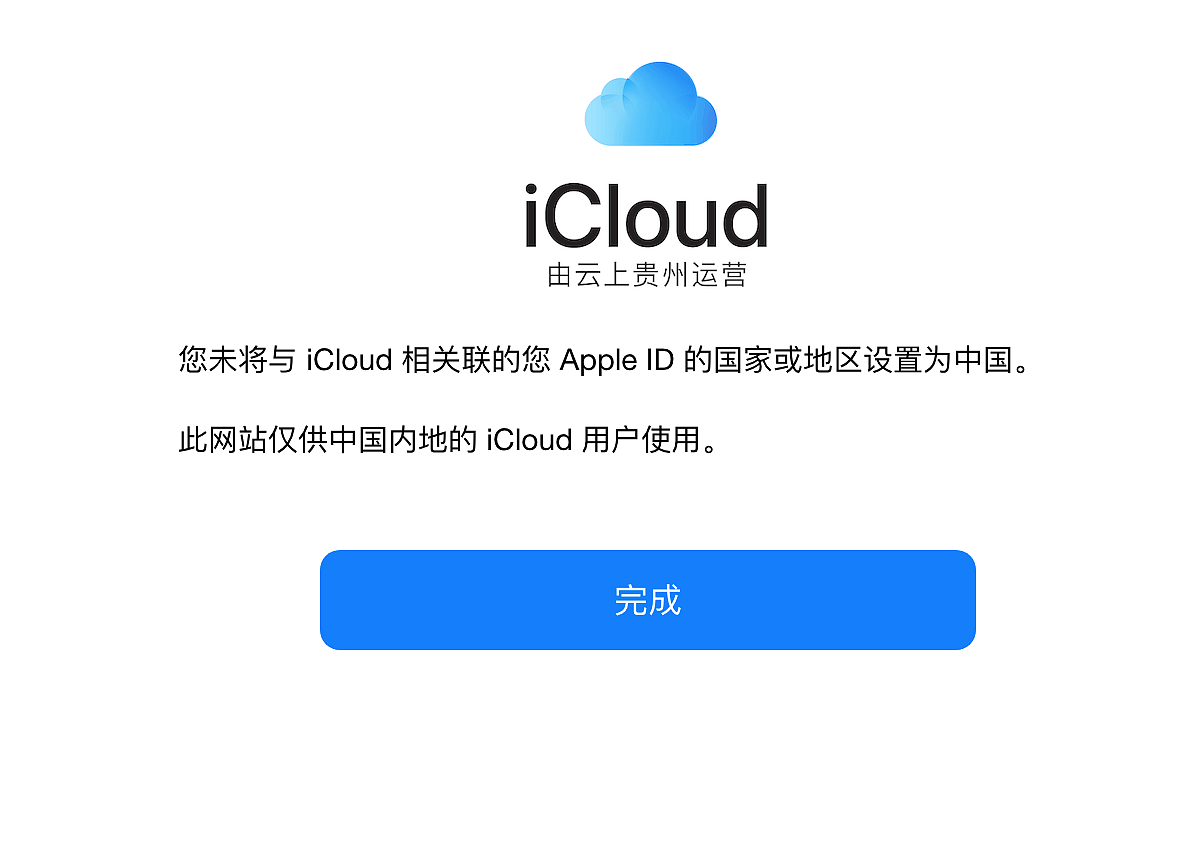Confirm with the blue 完成 button
Viewport: 1184px width, 848px height.
pos(647,600)
